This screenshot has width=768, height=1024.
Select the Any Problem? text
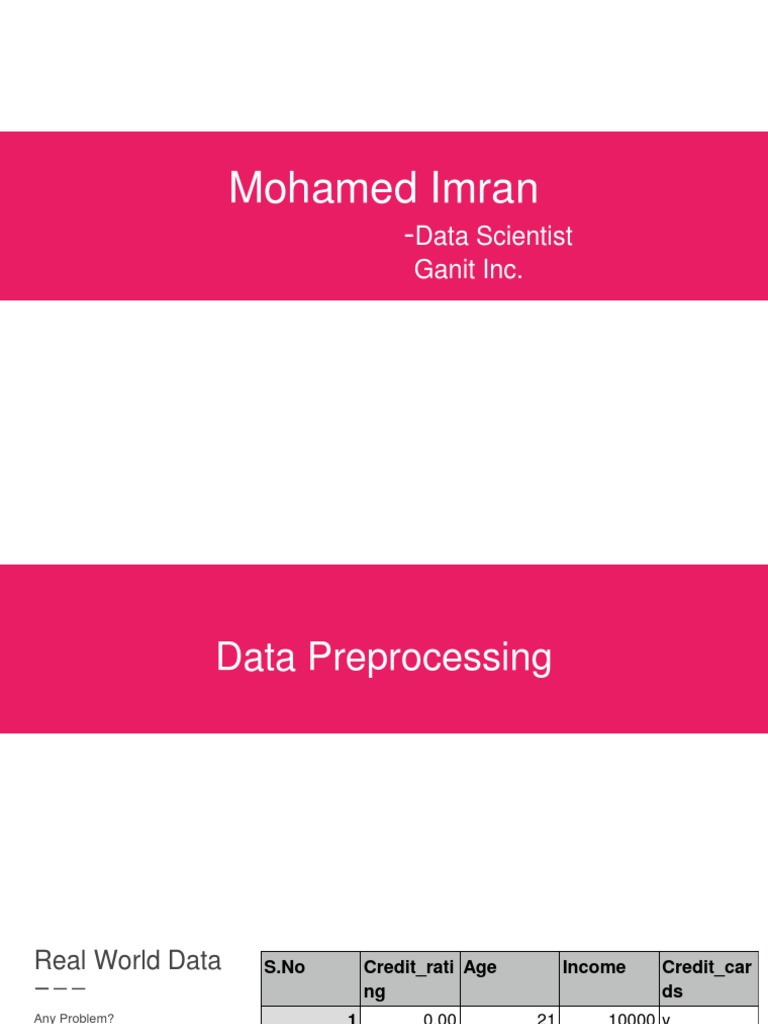click(74, 1017)
